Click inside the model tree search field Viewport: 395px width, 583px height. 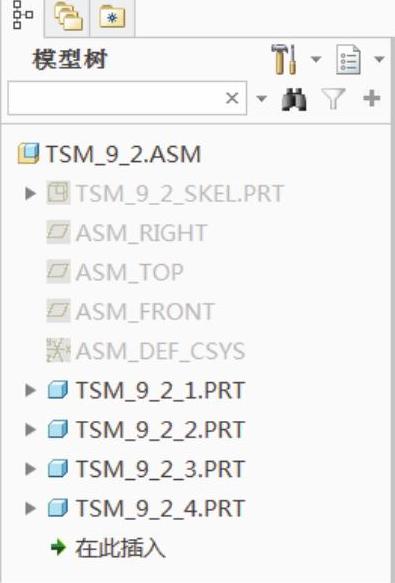pos(115,98)
